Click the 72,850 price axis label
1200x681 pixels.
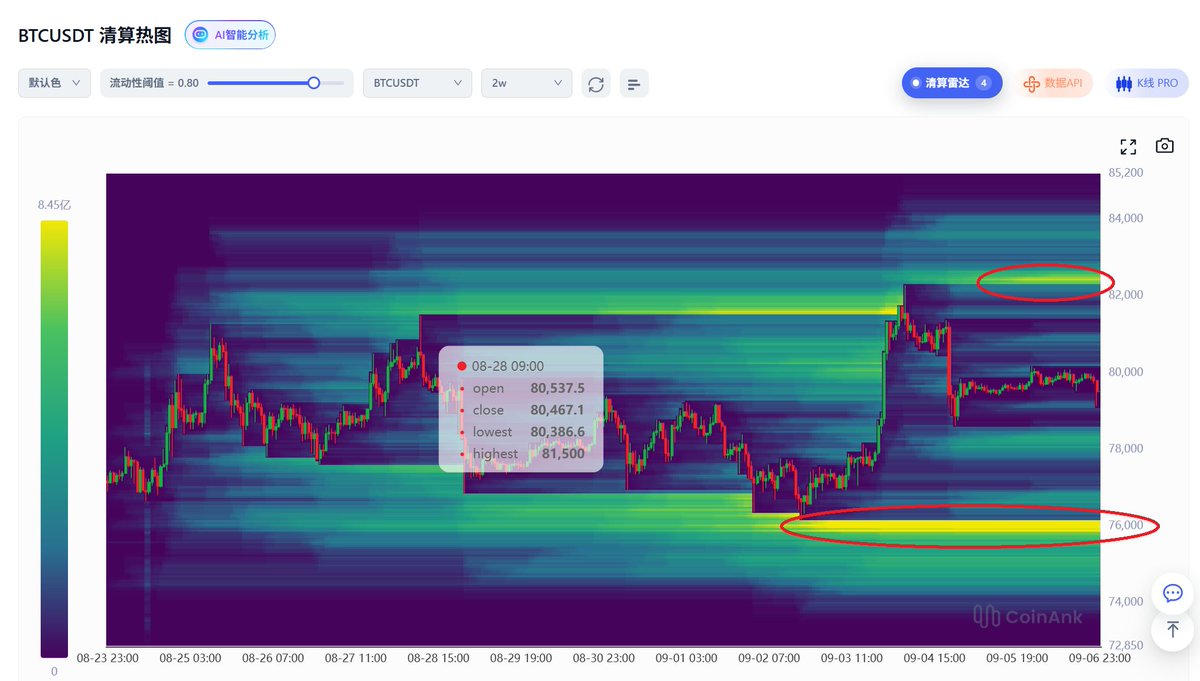point(1126,645)
